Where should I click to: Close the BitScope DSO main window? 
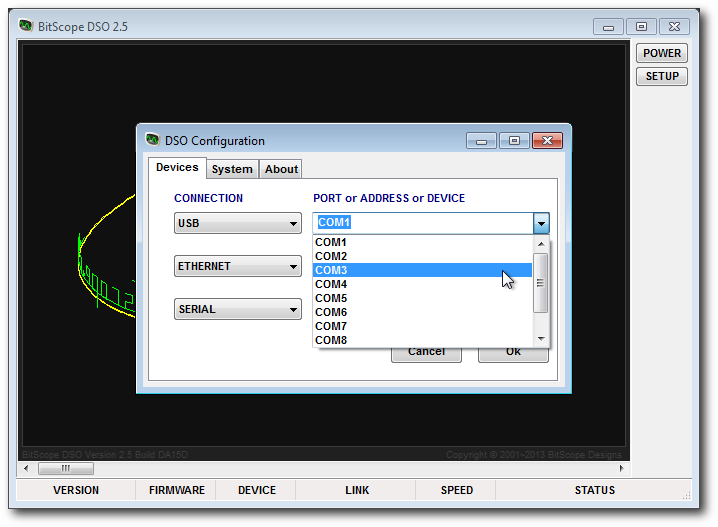pyautogui.click(x=674, y=27)
